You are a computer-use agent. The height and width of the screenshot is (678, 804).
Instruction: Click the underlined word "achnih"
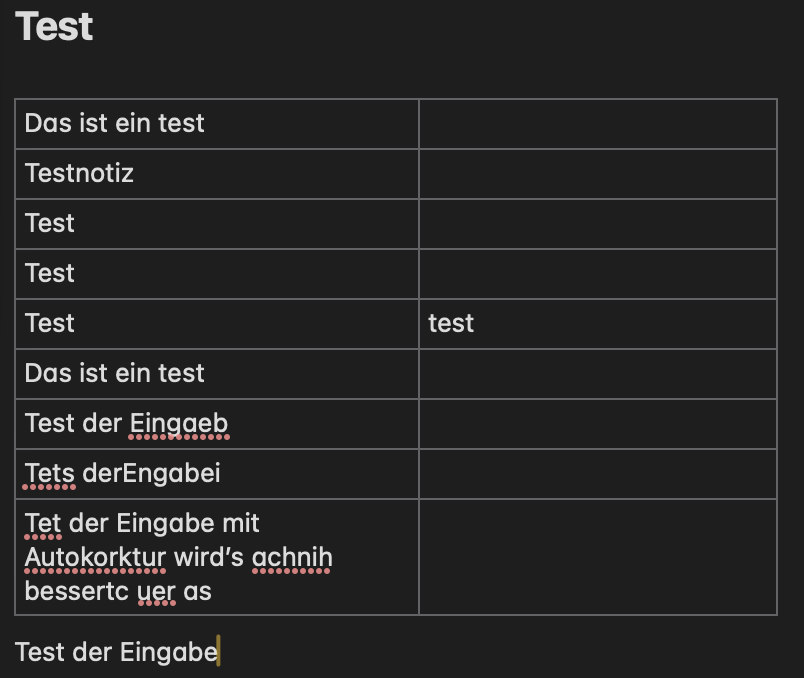tap(292, 556)
